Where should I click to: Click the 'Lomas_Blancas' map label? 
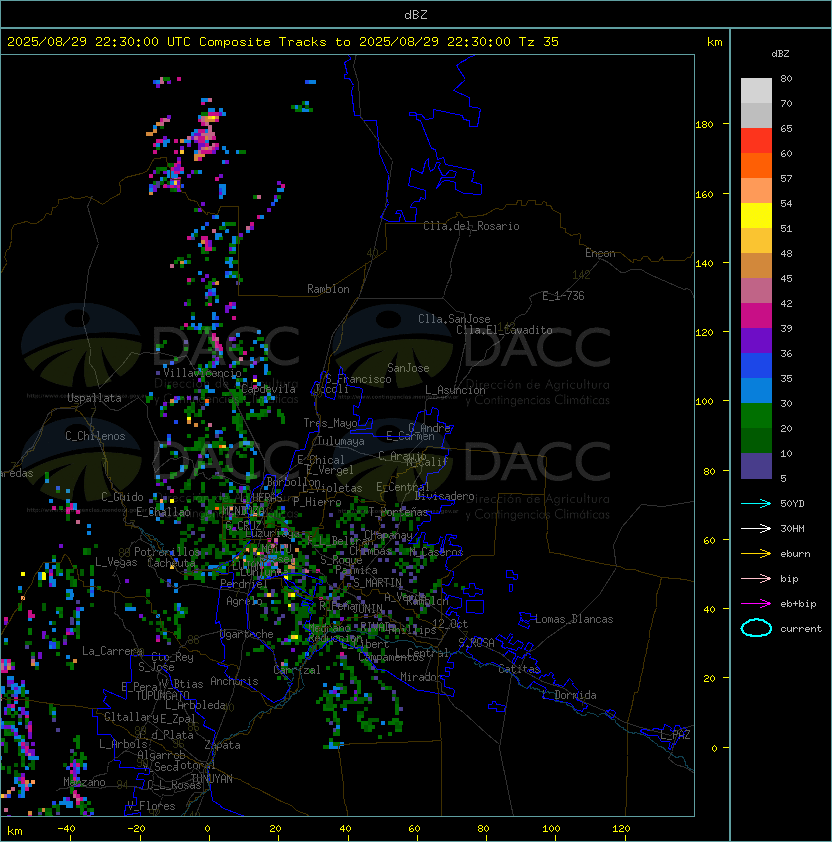574,619
